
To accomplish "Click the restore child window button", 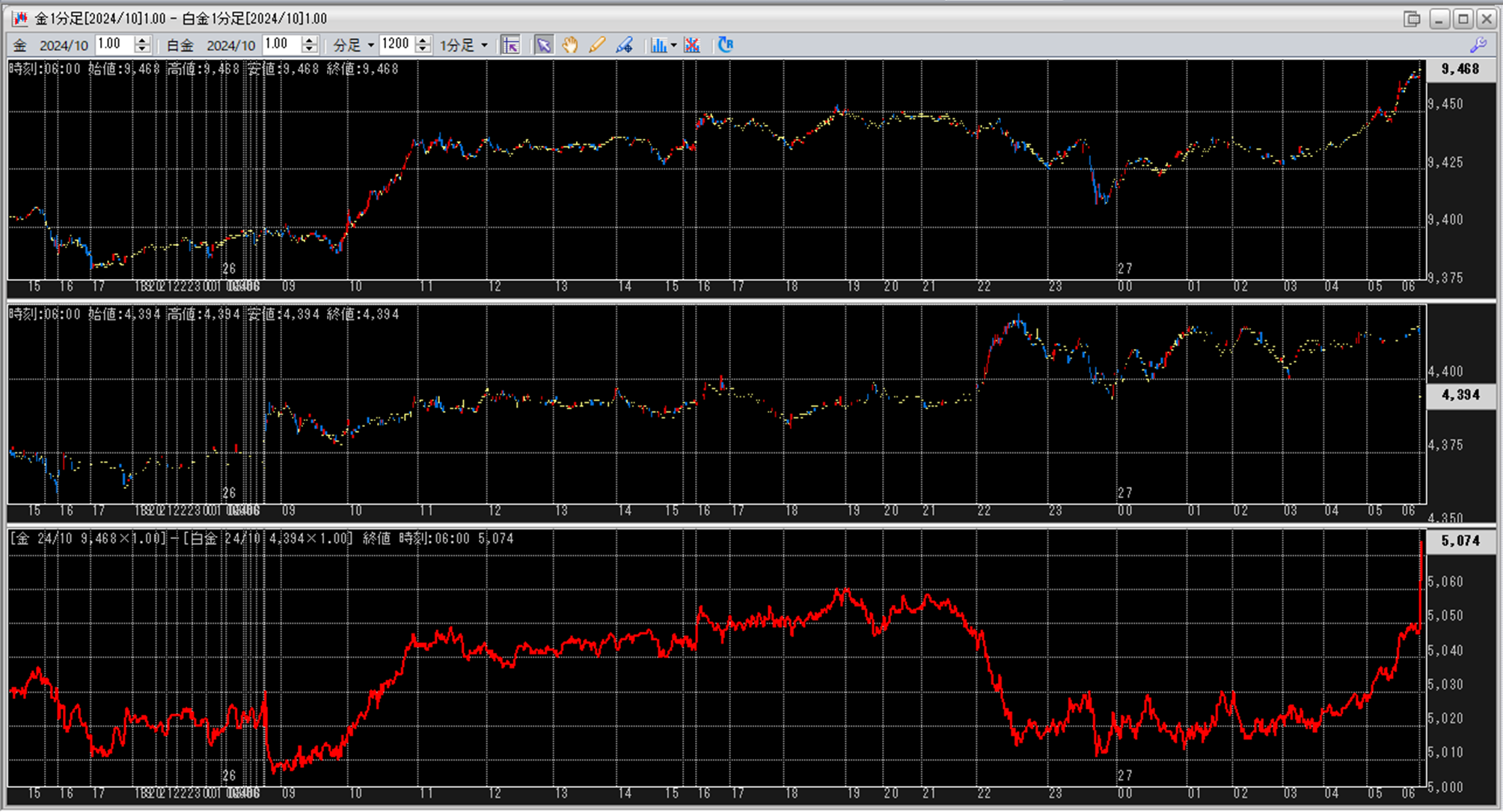I will (x=1412, y=19).
